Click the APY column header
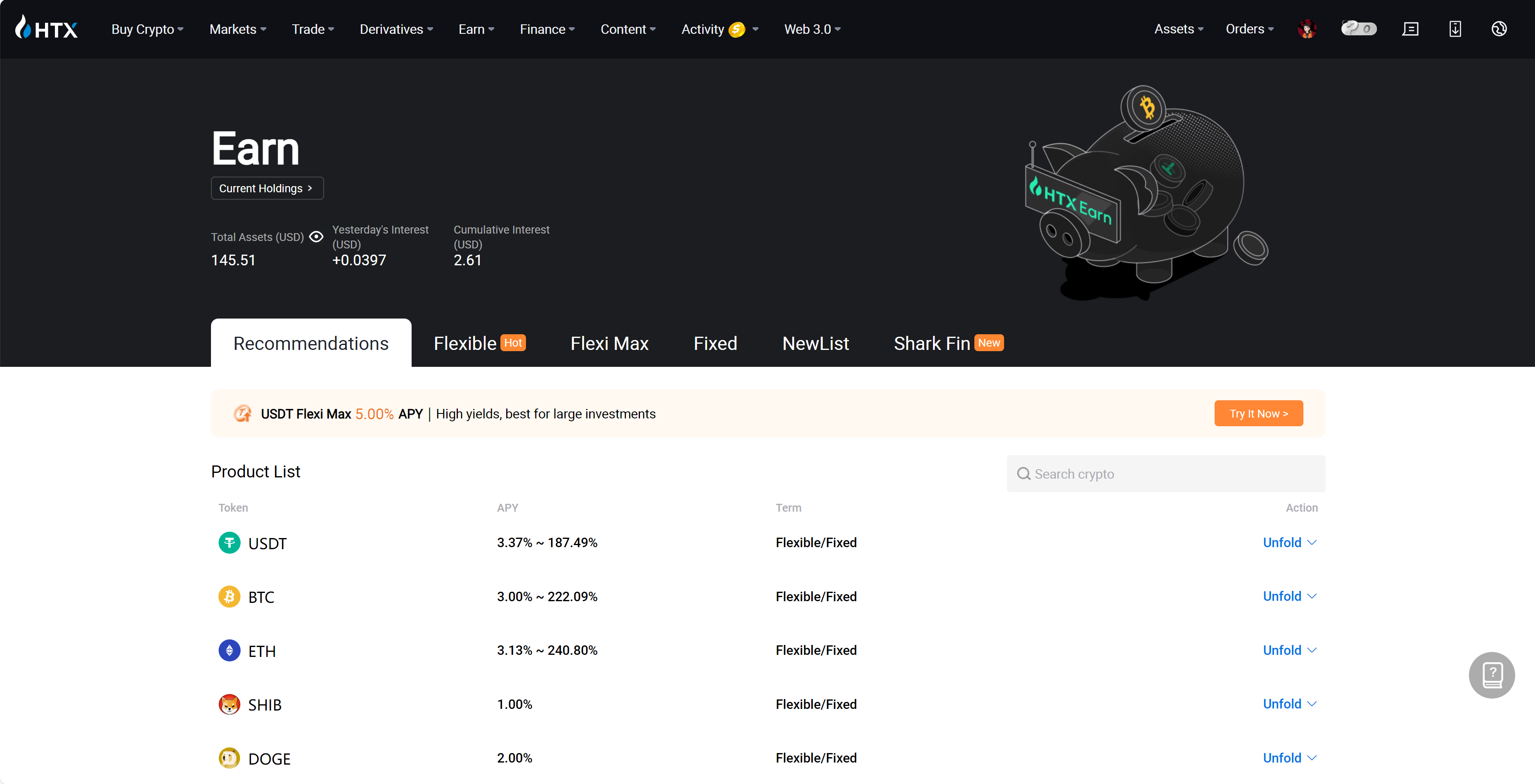The width and height of the screenshot is (1535, 784). [x=508, y=508]
